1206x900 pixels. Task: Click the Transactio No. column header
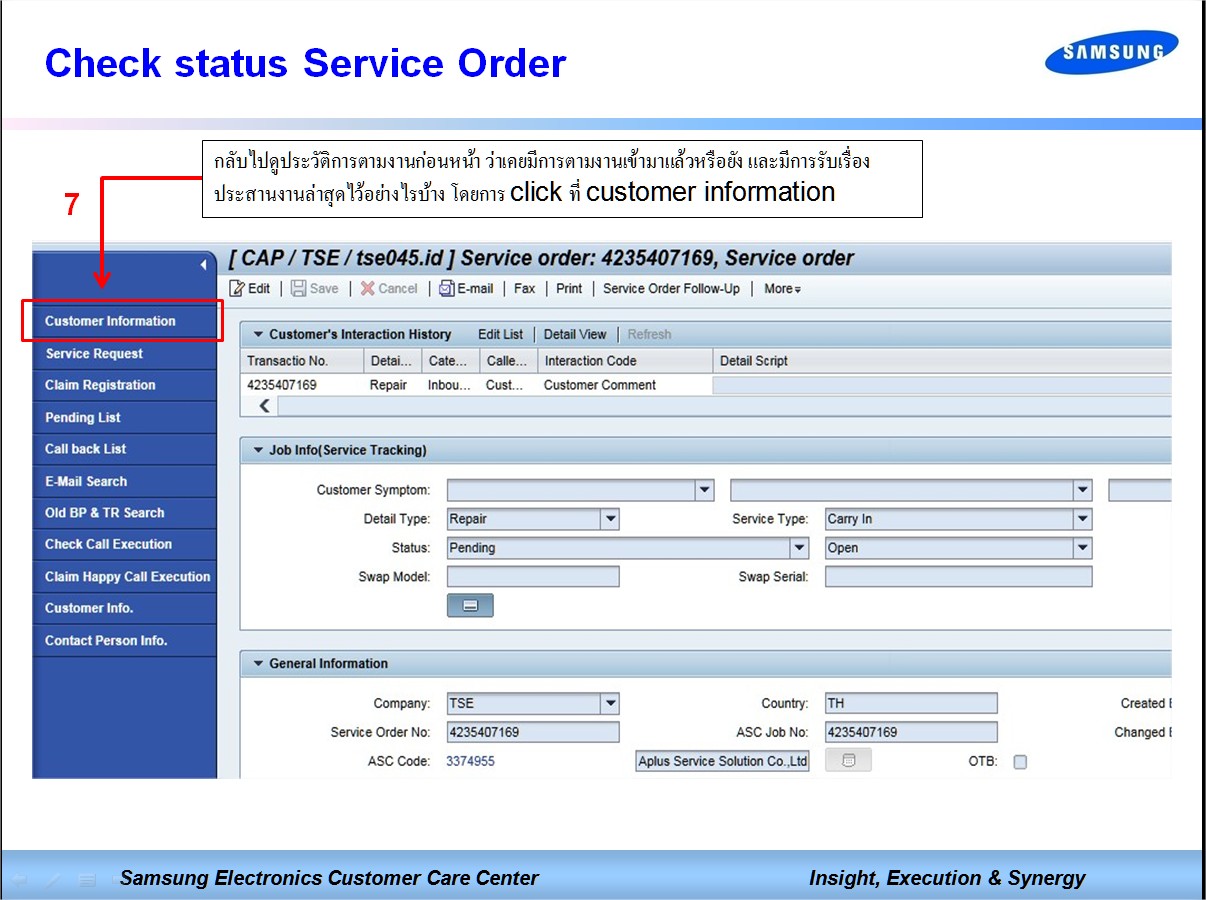[302, 361]
